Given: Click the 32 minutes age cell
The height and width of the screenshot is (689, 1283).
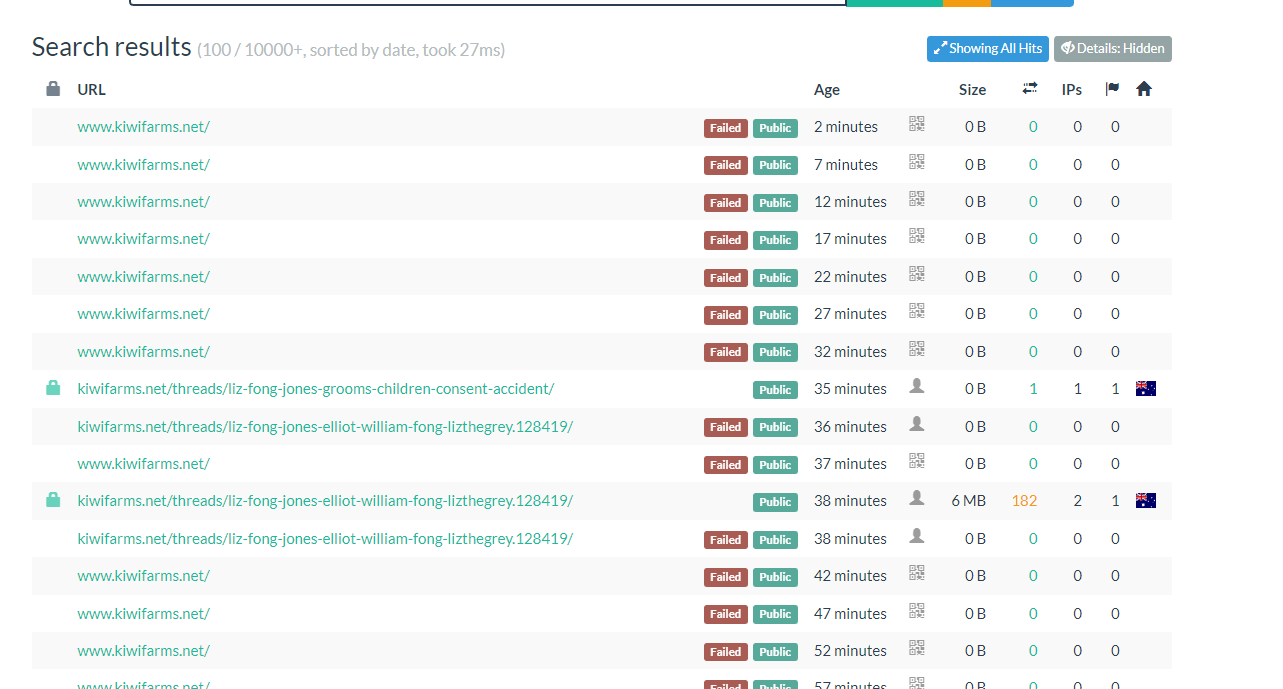Looking at the screenshot, I should click(850, 352).
